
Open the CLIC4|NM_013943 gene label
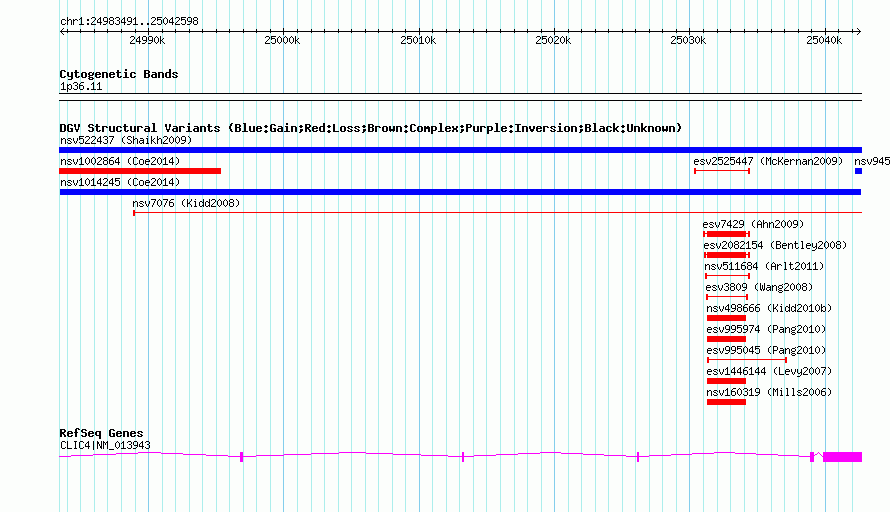[105, 446]
